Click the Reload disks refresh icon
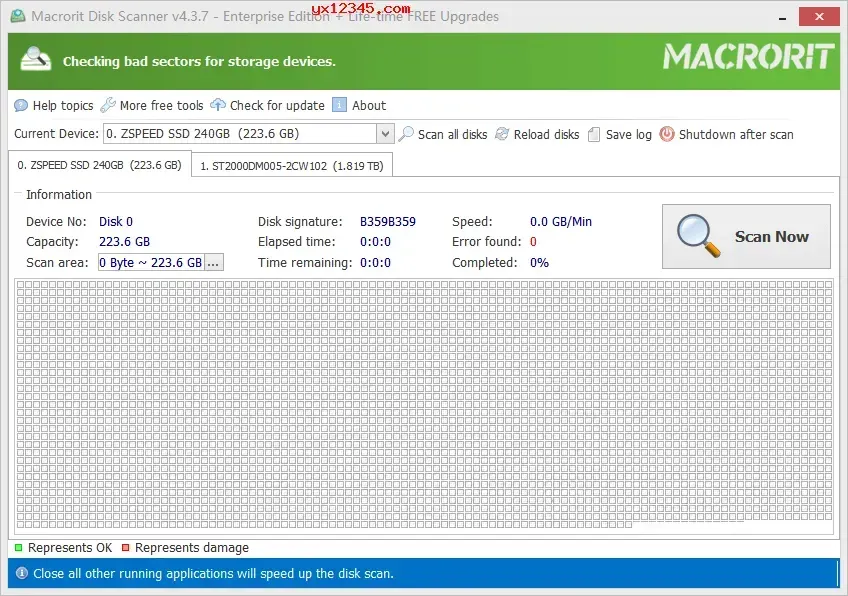Screen dimensions: 848x596 click(x=502, y=134)
